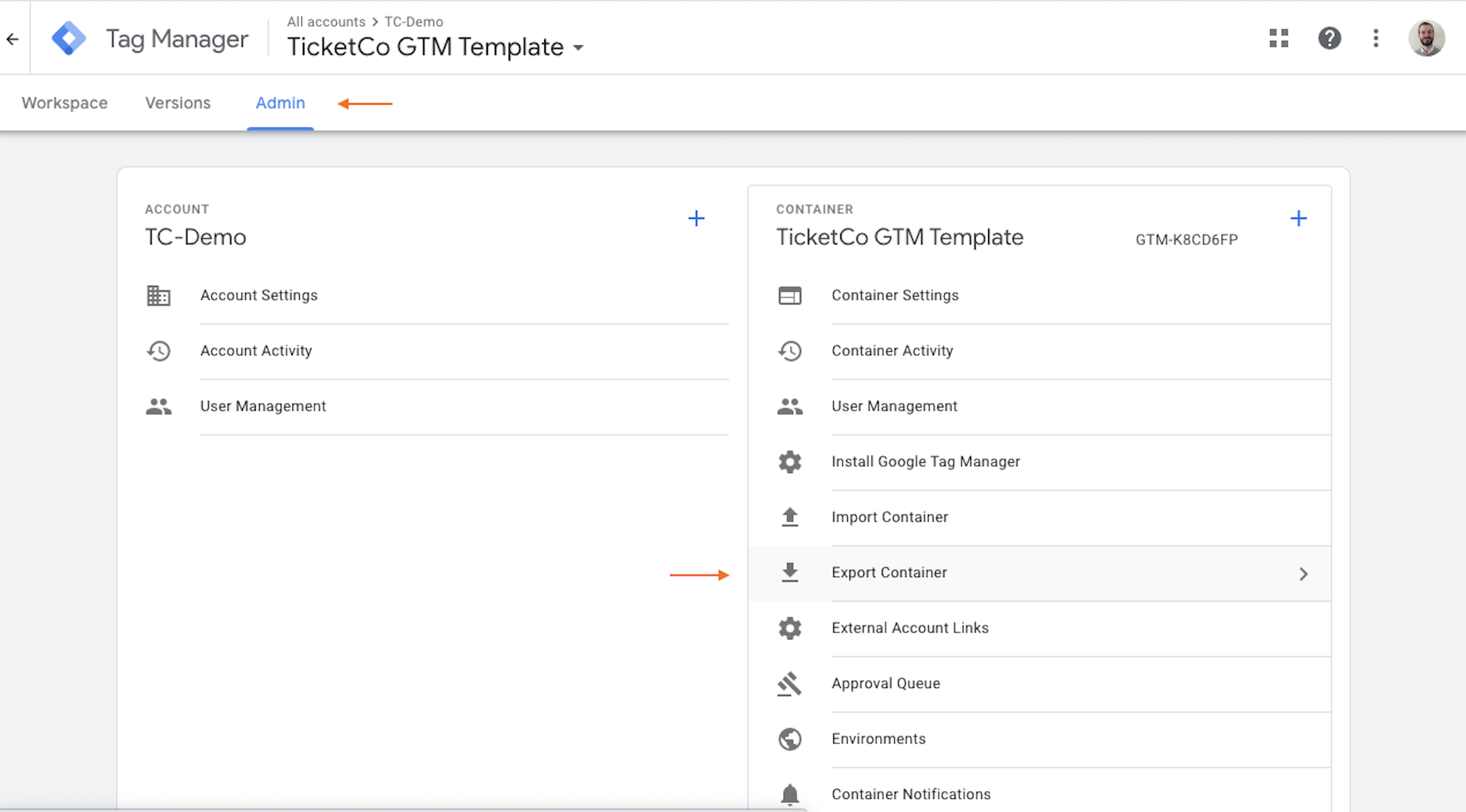Click the chevron on Export Container row
Screen dimensions: 1466x812
tap(1303, 574)
